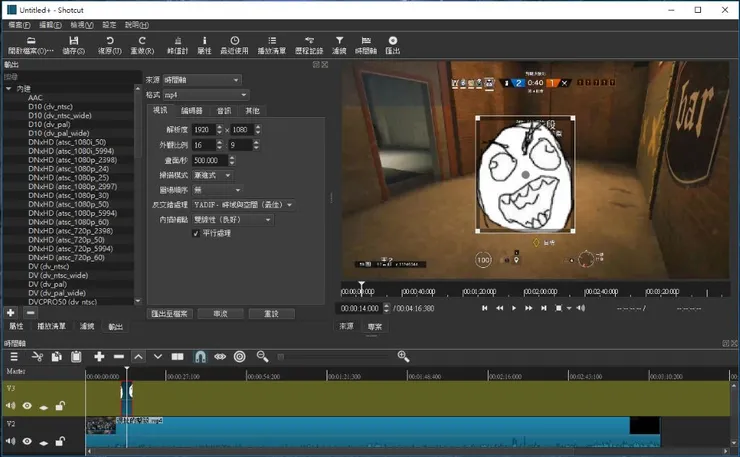Open the File menu
The image size is (740, 457).
(19, 25)
